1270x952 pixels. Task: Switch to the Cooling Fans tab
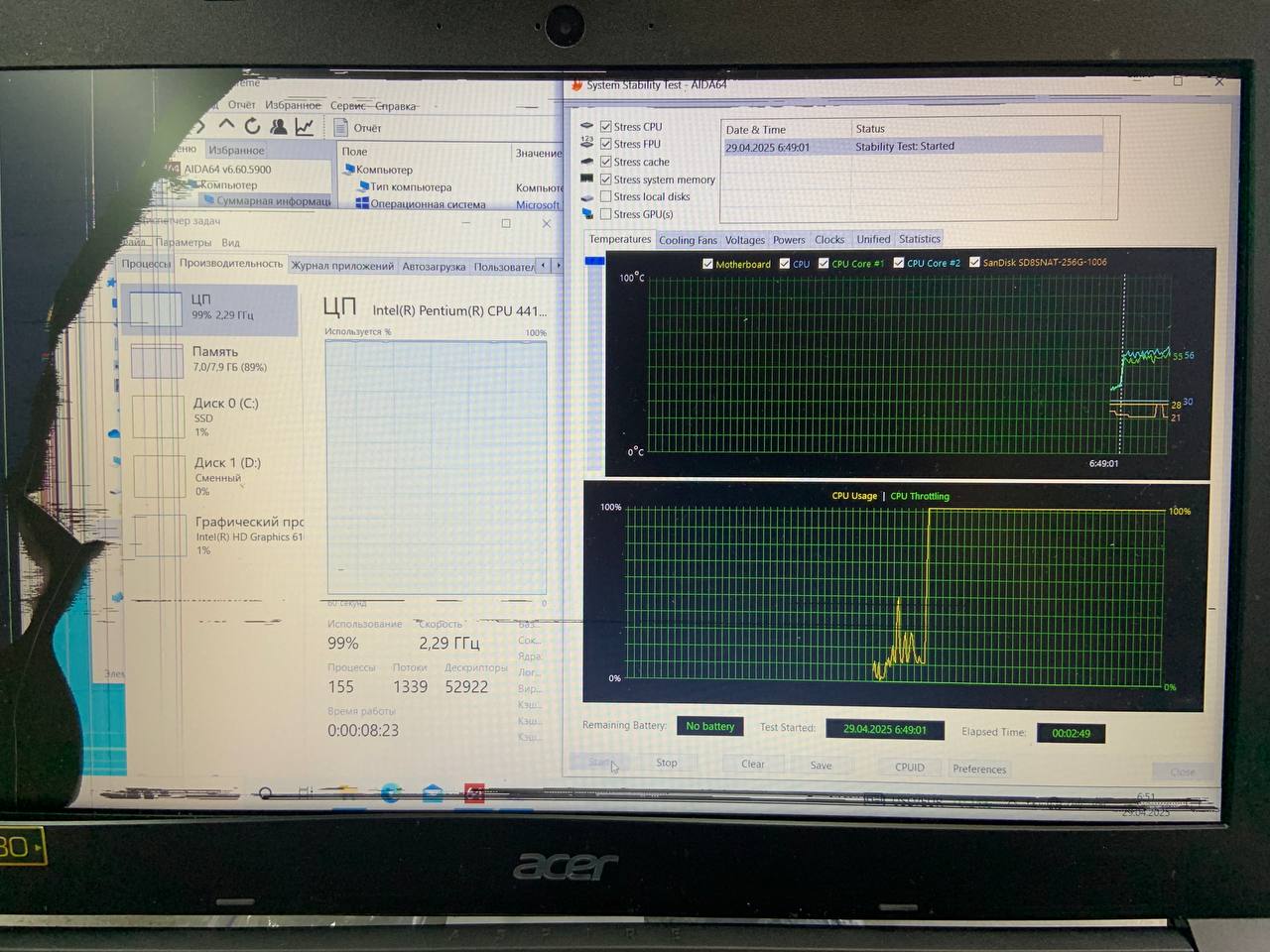tap(688, 240)
